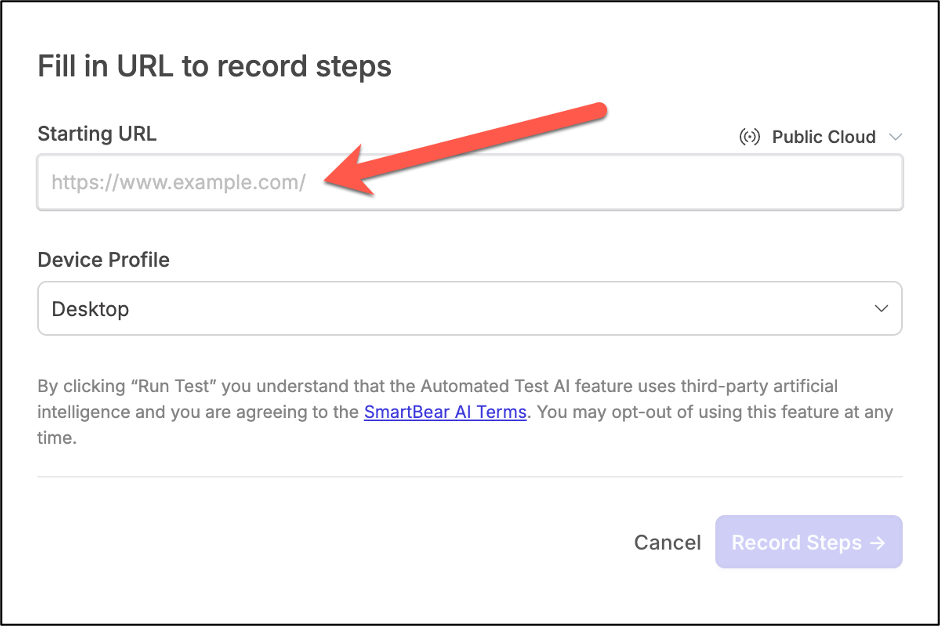Click the arrow icon inside Record Steps button
Image resolution: width=940 pixels, height=626 pixels.
point(878,542)
